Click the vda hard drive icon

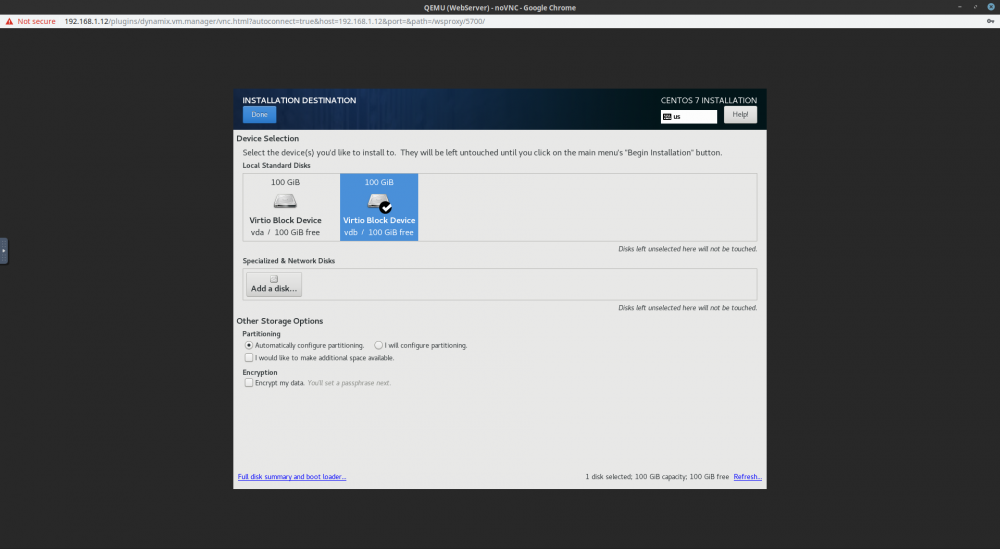(285, 201)
